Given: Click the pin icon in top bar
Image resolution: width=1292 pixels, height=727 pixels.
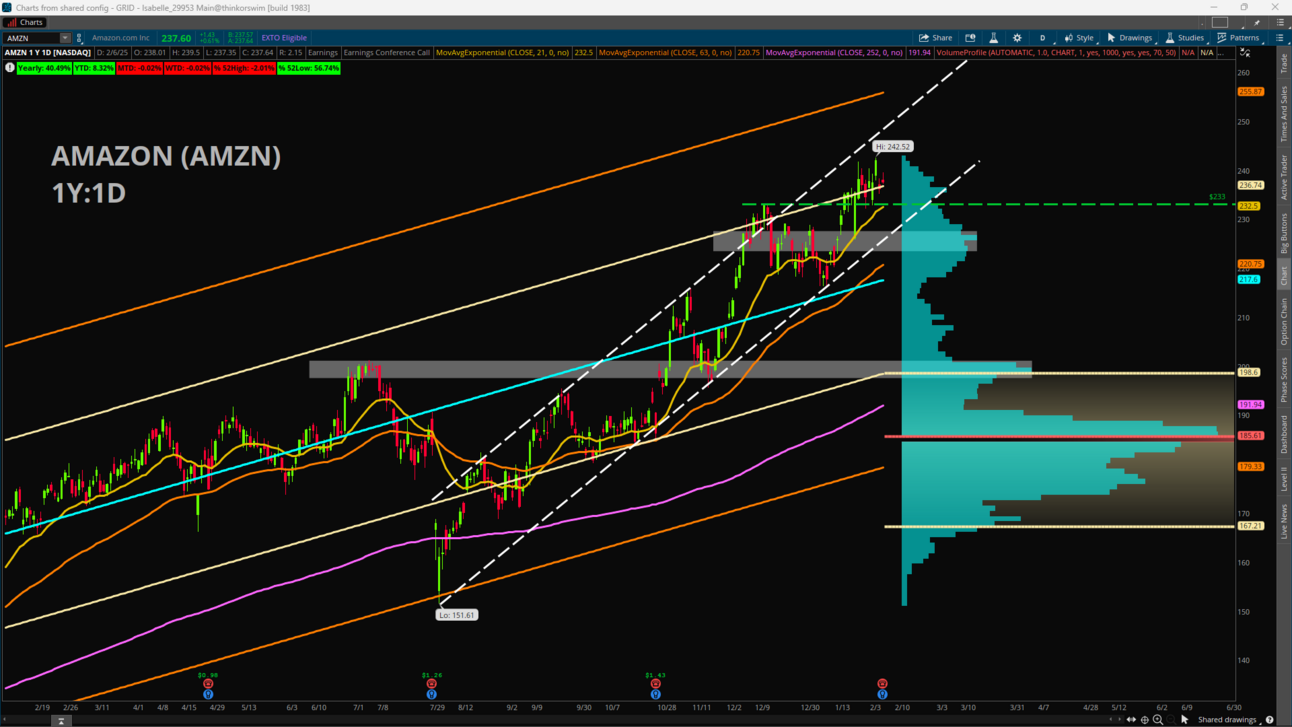Looking at the screenshot, I should pyautogui.click(x=1257, y=22).
